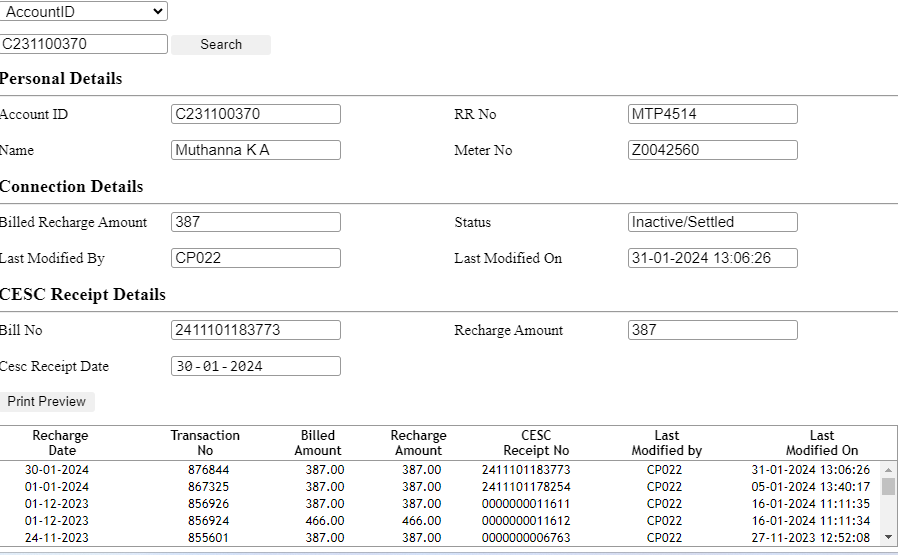
Task: Click the Search button
Action: pyautogui.click(x=221, y=45)
